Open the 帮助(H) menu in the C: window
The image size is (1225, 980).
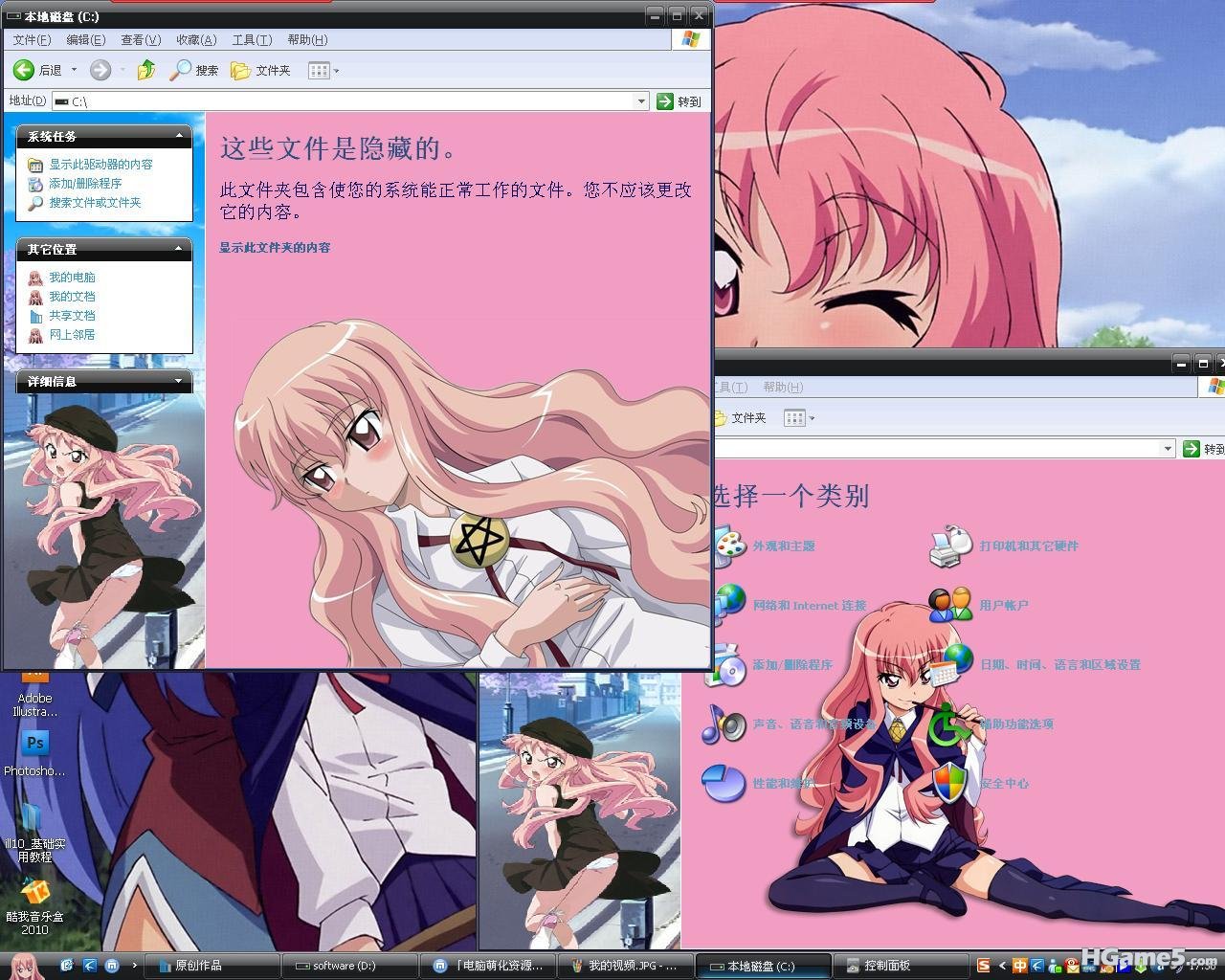[307, 39]
